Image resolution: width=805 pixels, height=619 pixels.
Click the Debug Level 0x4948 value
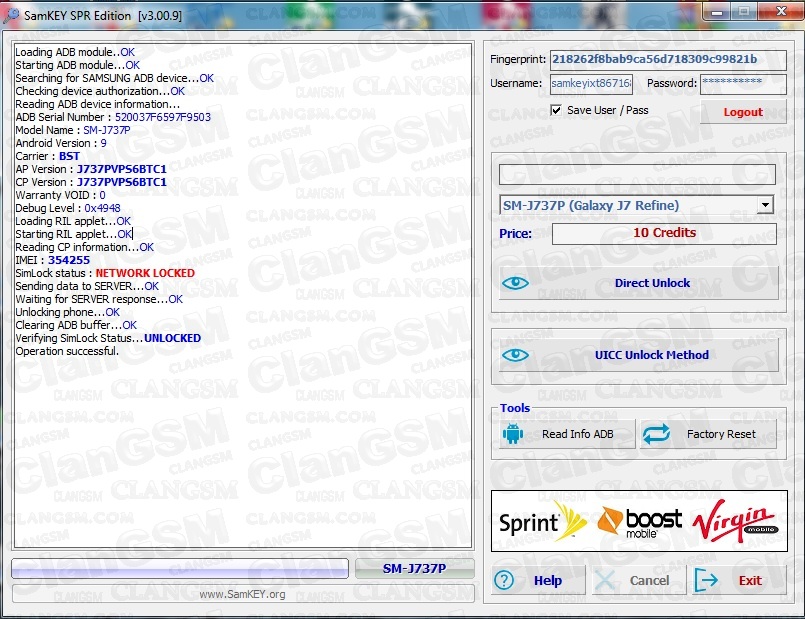(102, 208)
